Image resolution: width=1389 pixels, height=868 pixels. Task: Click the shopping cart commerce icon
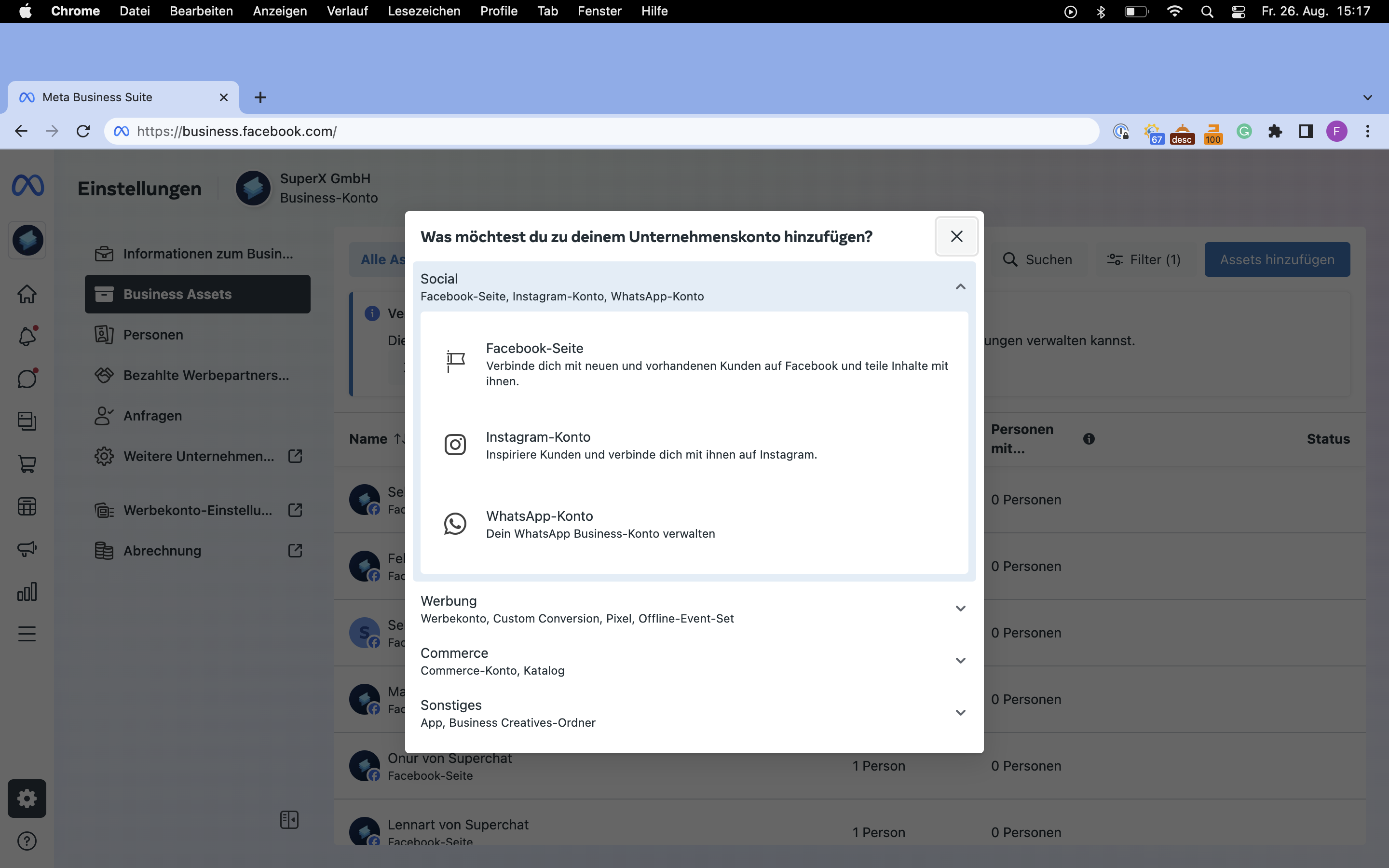[27, 464]
